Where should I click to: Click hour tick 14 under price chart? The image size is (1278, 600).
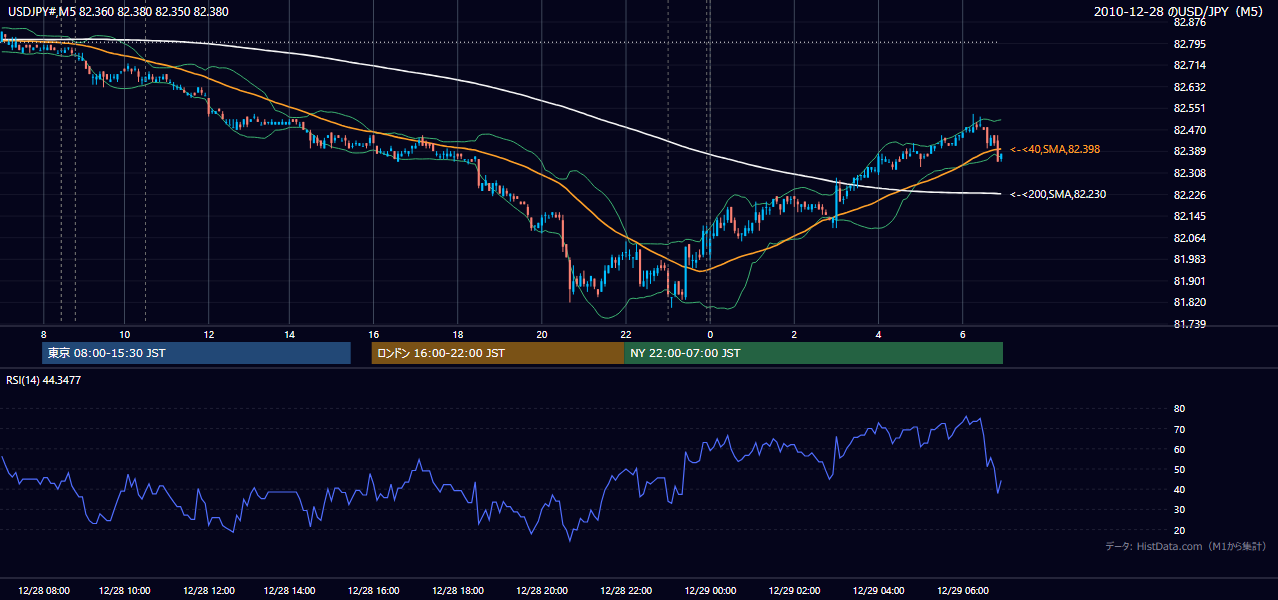click(x=289, y=334)
